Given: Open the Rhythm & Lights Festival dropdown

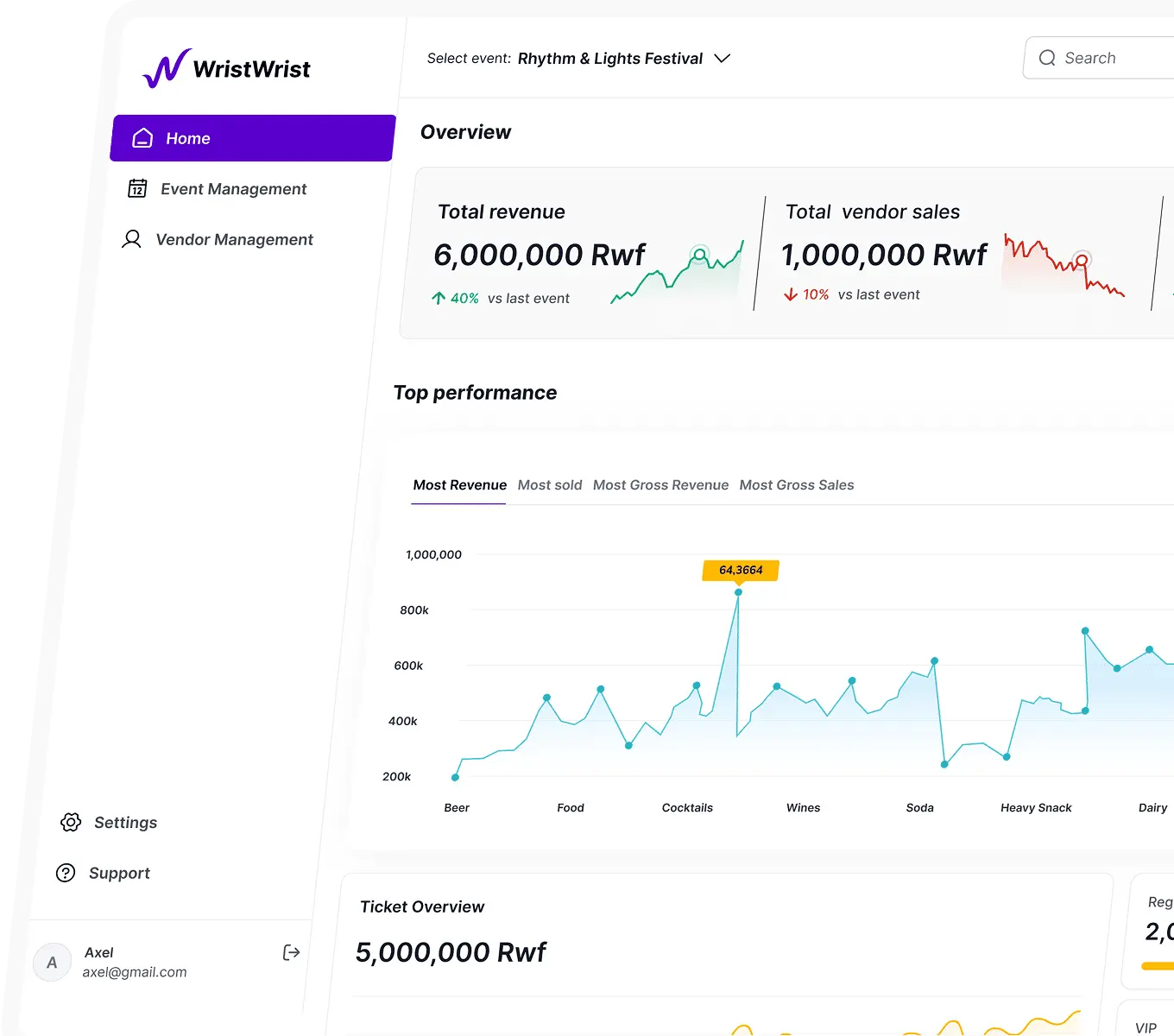Looking at the screenshot, I should coord(610,59).
